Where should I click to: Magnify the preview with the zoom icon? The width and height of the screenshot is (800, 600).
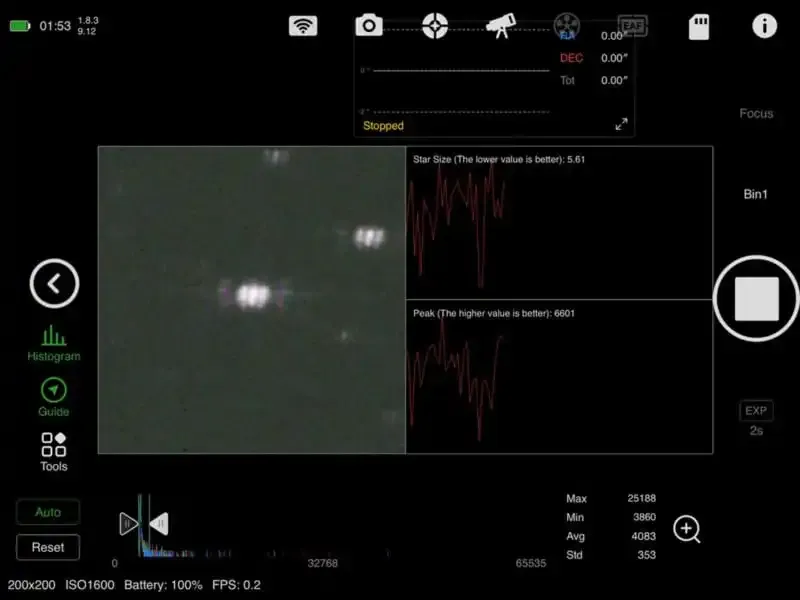point(688,530)
